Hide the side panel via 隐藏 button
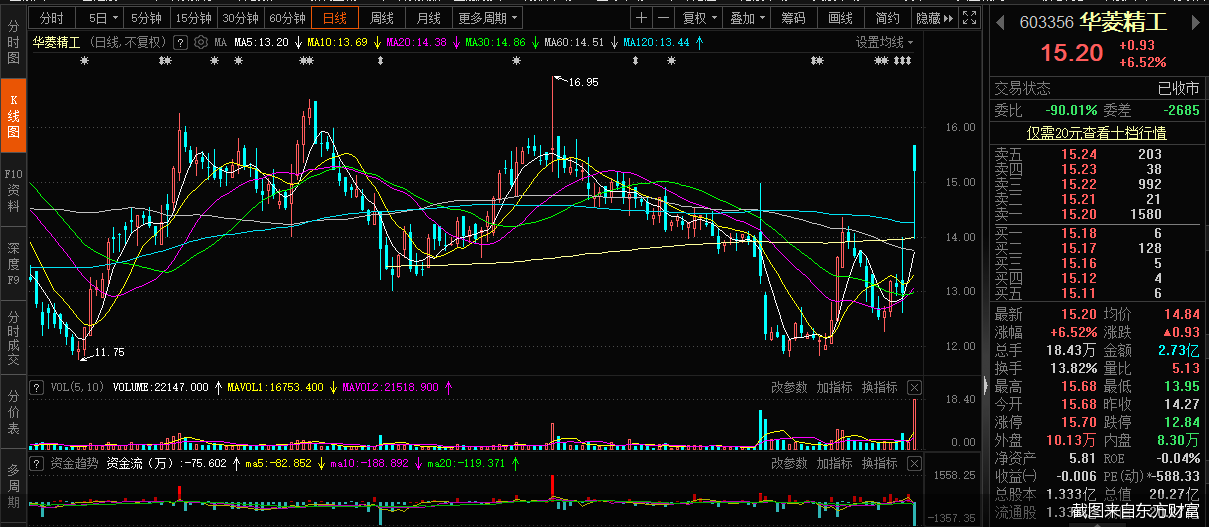1209x527 pixels. [x=933, y=18]
